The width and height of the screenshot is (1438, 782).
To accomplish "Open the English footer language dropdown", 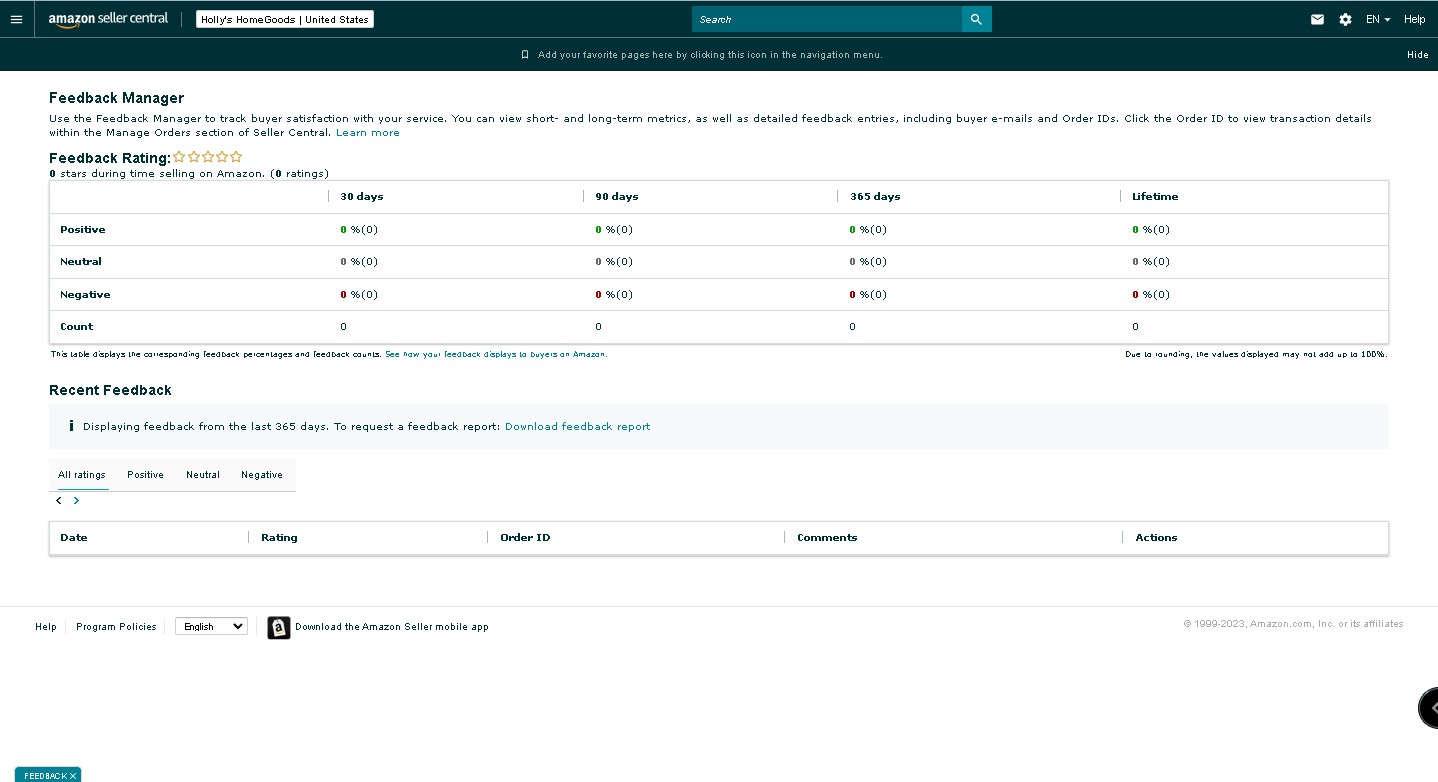I will 211,626.
